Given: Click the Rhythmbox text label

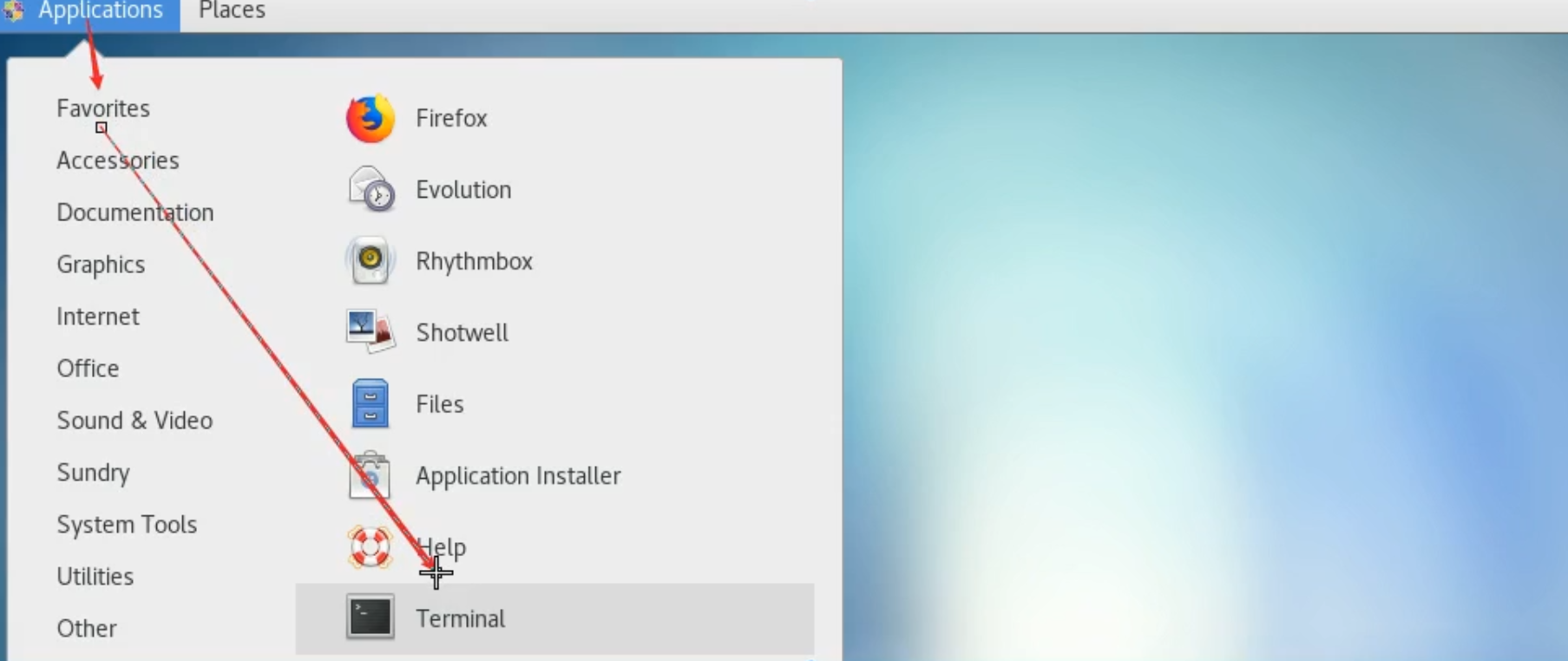Looking at the screenshot, I should 474,261.
